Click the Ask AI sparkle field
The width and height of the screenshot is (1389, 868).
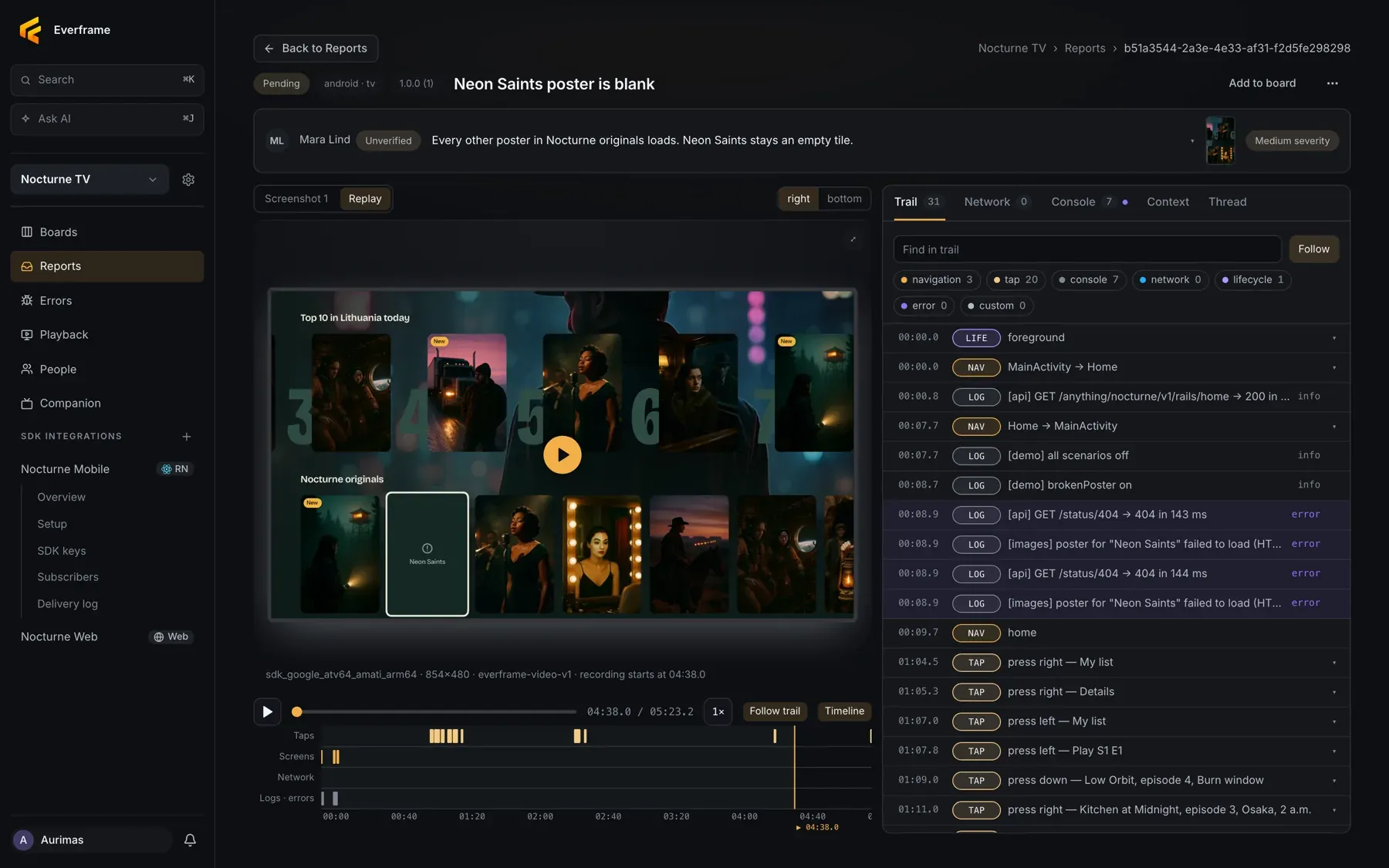pyautogui.click(x=107, y=119)
